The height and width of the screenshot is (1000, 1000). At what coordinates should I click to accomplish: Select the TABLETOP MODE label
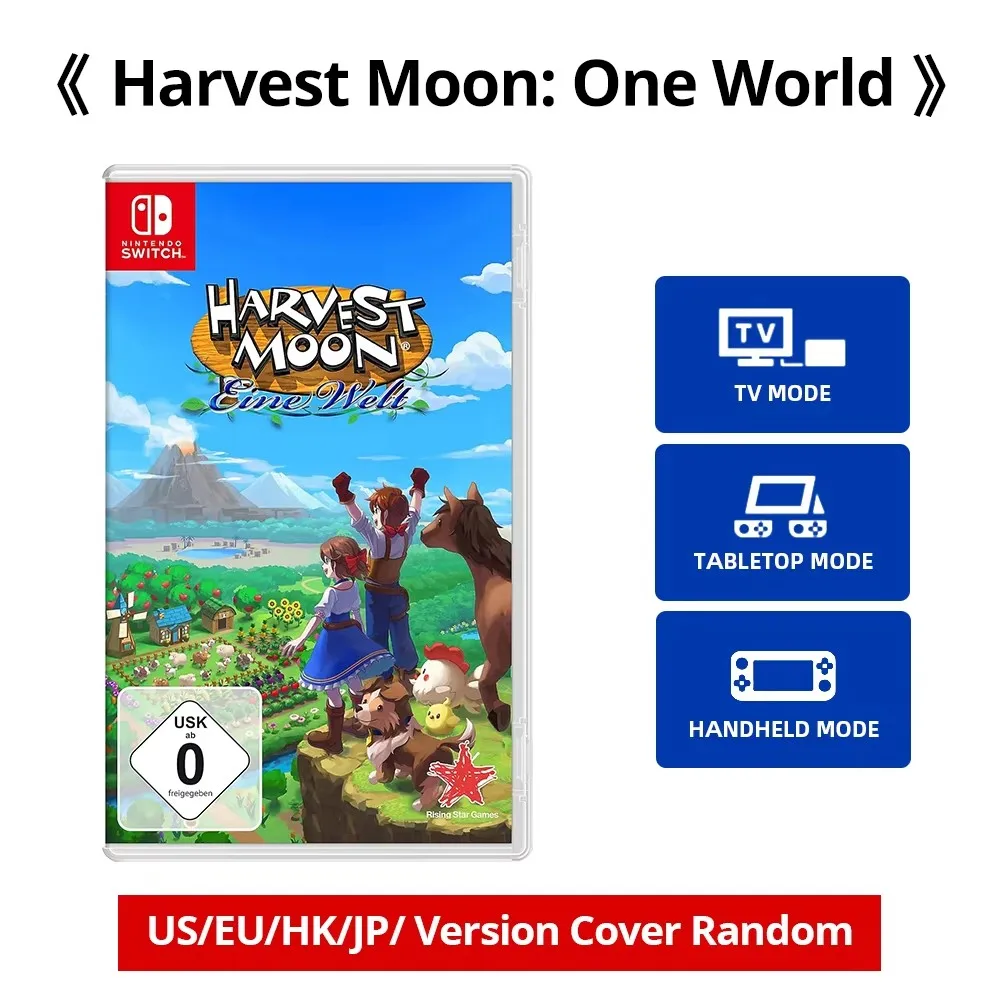[x=783, y=561]
